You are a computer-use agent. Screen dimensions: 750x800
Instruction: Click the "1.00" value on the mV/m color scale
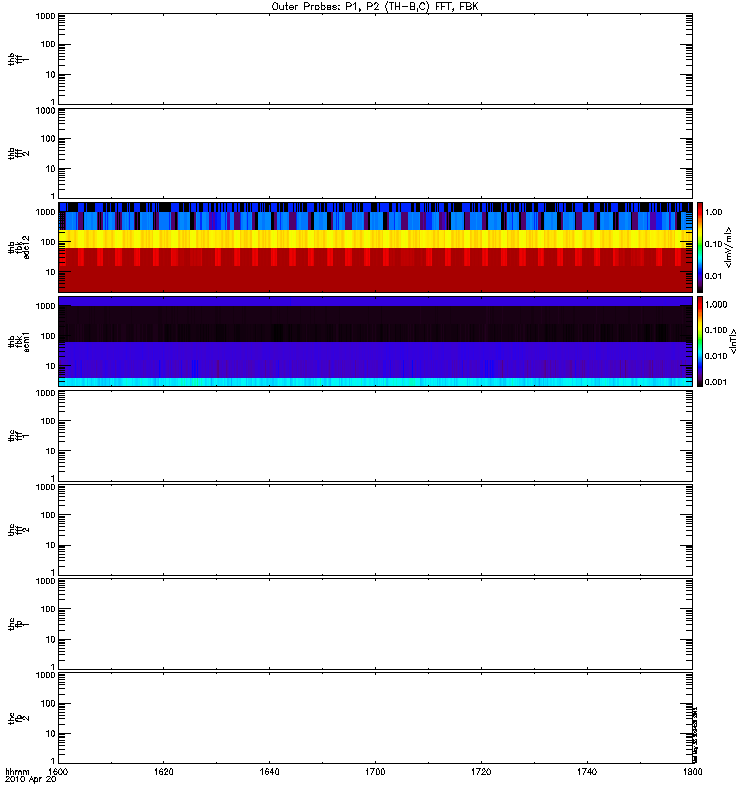point(713,212)
